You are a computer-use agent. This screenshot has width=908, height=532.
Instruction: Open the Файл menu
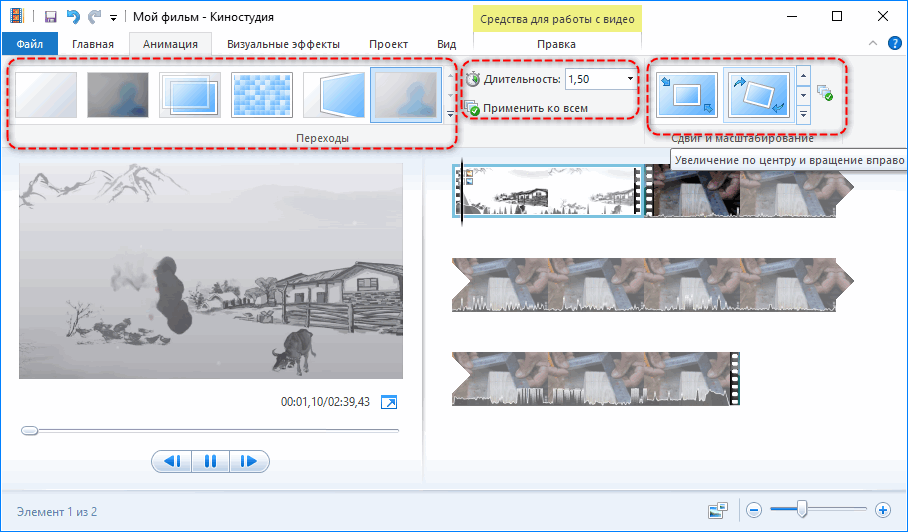point(29,44)
